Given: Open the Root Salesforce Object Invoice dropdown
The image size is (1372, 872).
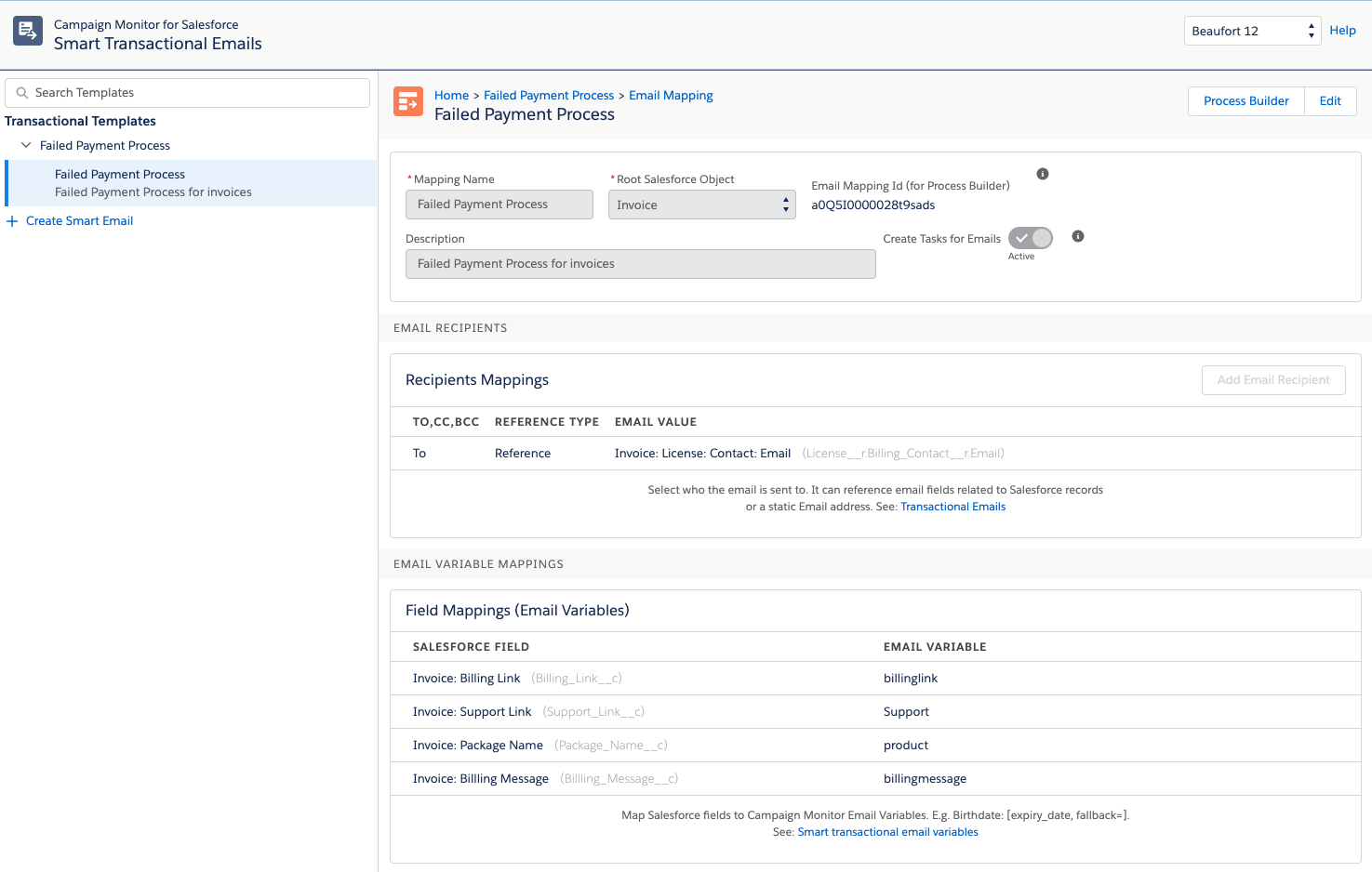Looking at the screenshot, I should tap(702, 205).
